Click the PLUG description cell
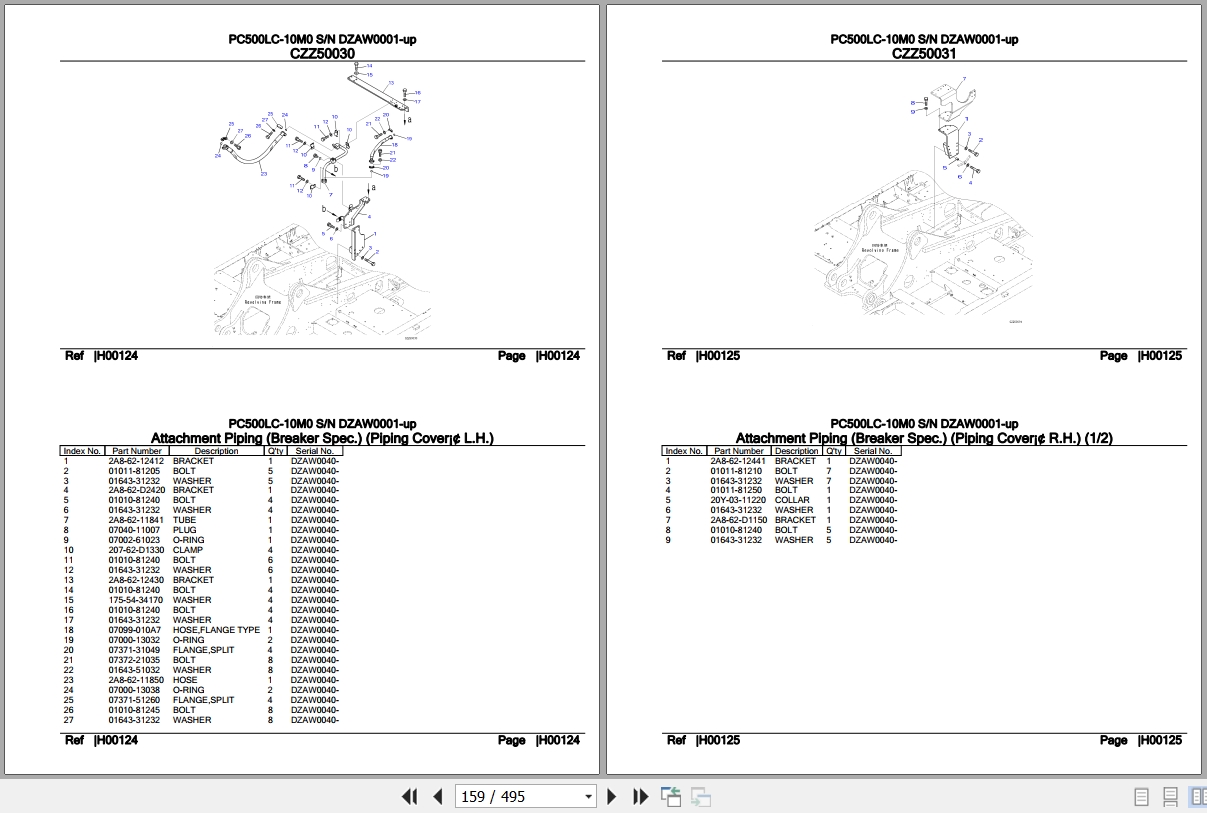Viewport: 1207px width, 813px height. (184, 530)
